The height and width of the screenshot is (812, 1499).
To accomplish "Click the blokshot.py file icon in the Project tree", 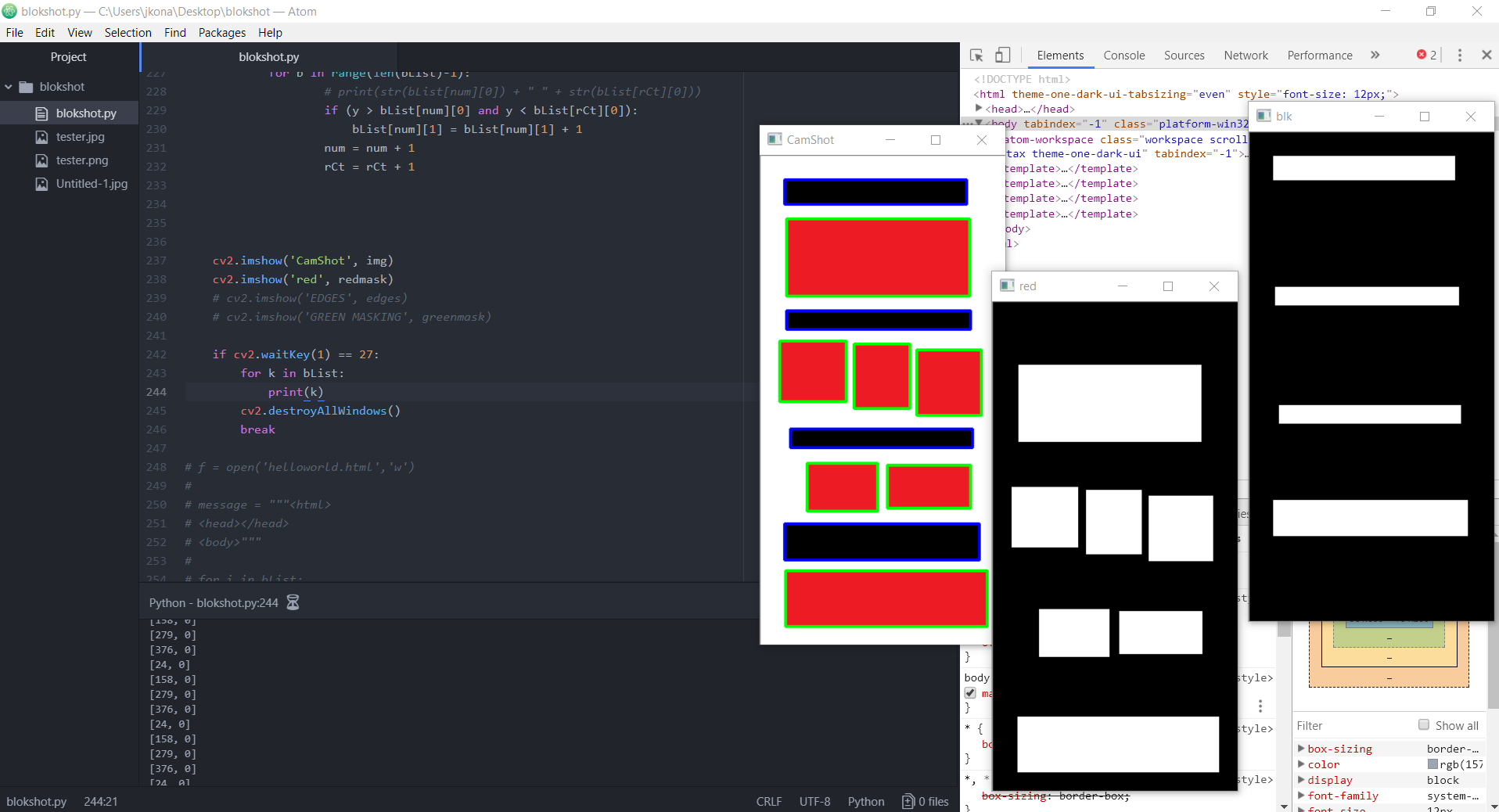I will point(41,113).
